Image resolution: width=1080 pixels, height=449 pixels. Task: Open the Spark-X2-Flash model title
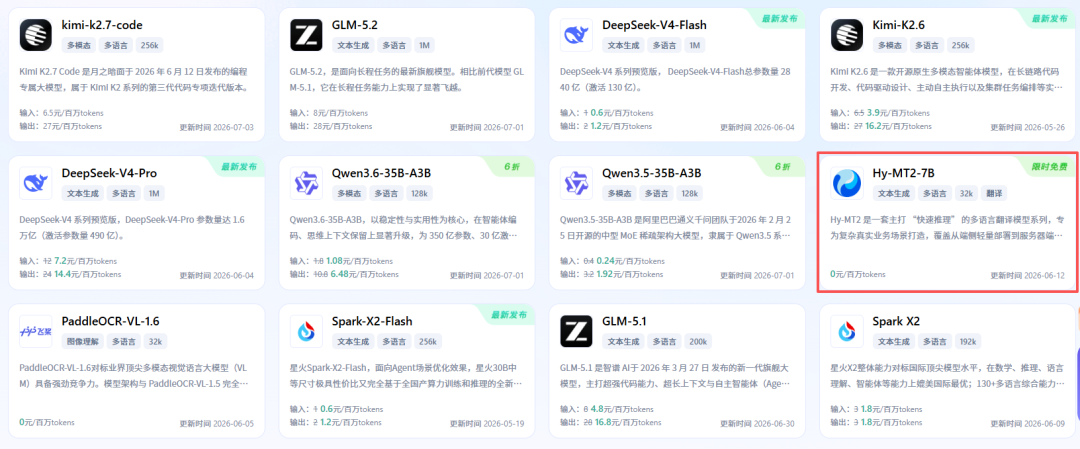click(374, 322)
